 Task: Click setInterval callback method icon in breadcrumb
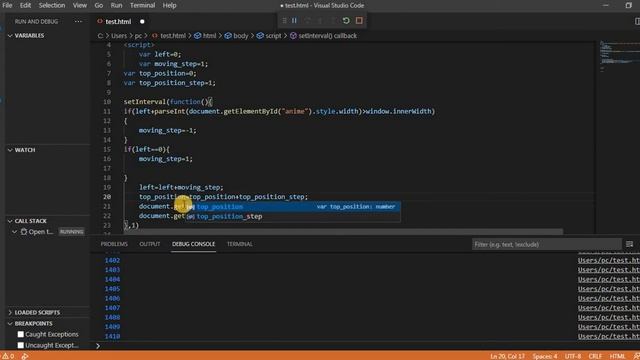tap(293, 36)
